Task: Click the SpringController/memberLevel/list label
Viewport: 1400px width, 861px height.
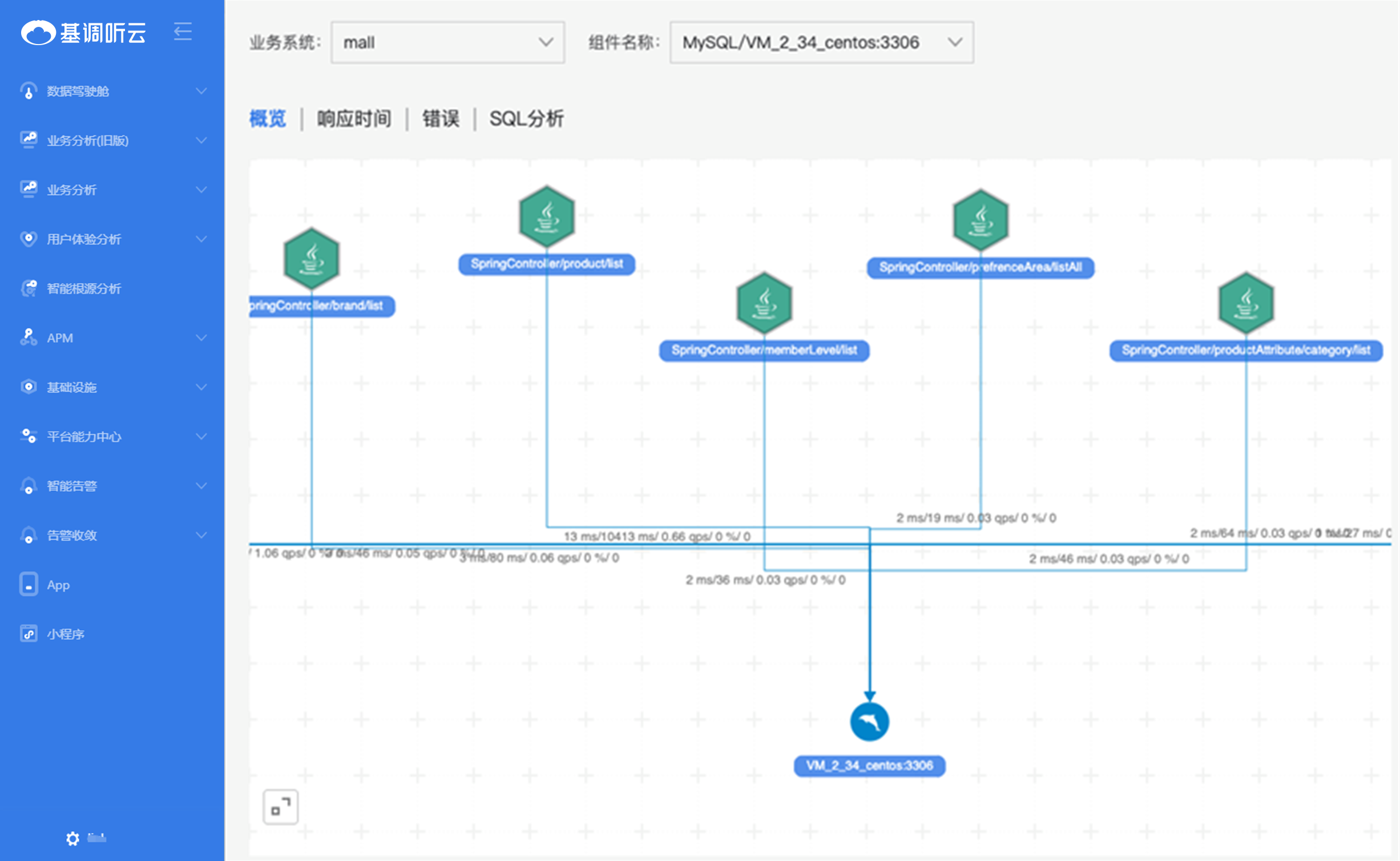Action: (764, 351)
